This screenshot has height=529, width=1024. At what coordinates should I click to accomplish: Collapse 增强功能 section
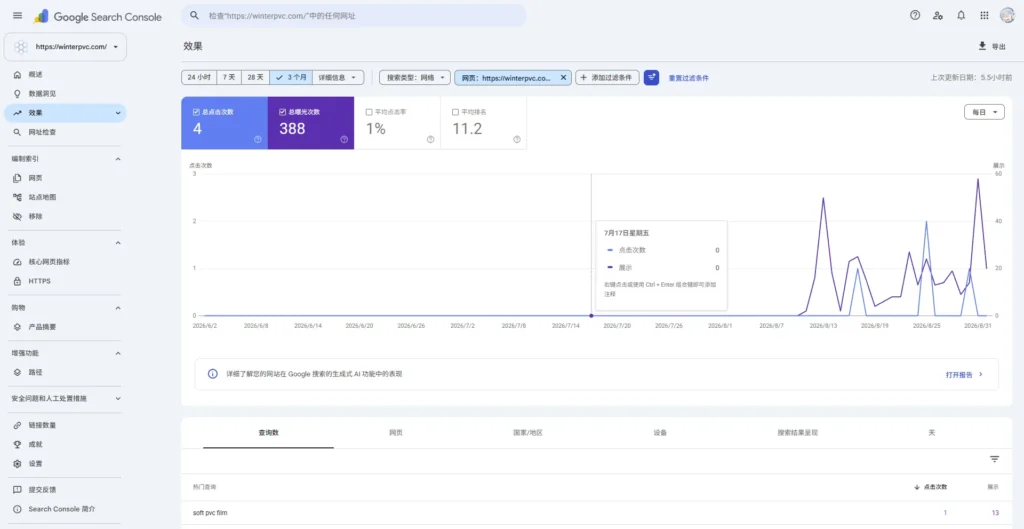pyautogui.click(x=118, y=353)
